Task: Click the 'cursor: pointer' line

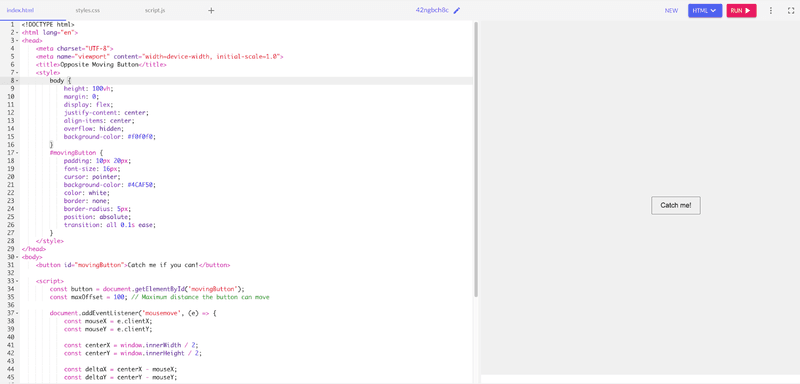Action: tap(92, 176)
